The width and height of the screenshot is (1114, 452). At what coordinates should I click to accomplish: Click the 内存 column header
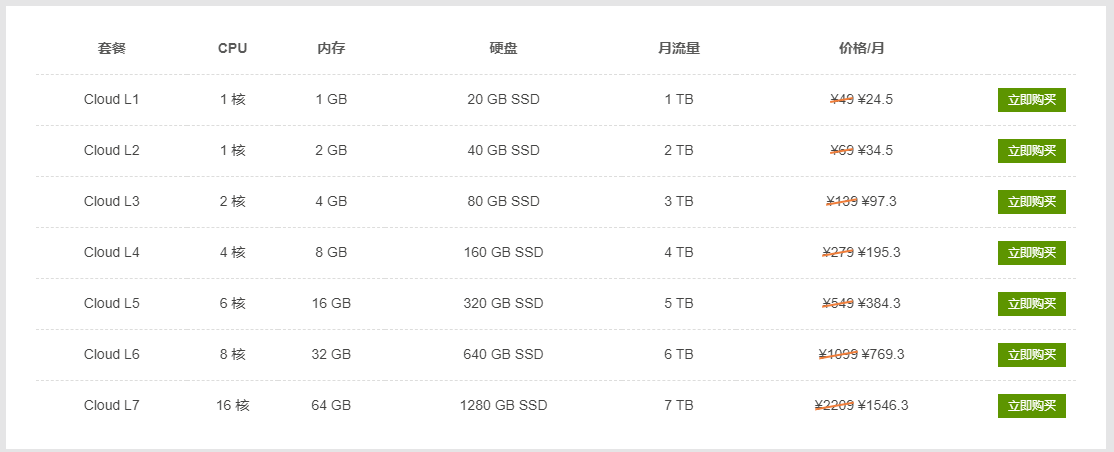pyautogui.click(x=331, y=48)
